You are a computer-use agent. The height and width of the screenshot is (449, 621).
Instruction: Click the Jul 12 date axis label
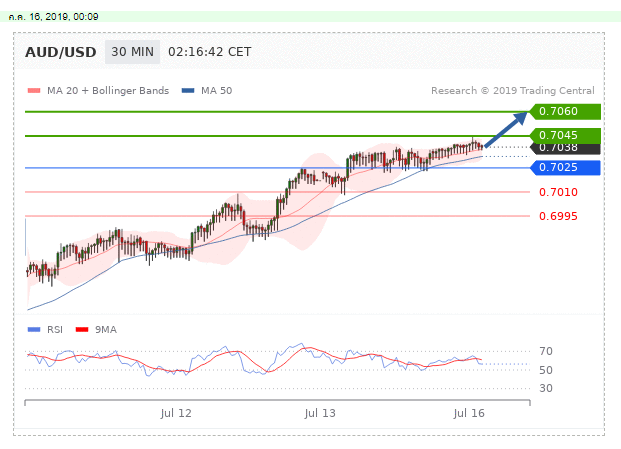pos(176,413)
